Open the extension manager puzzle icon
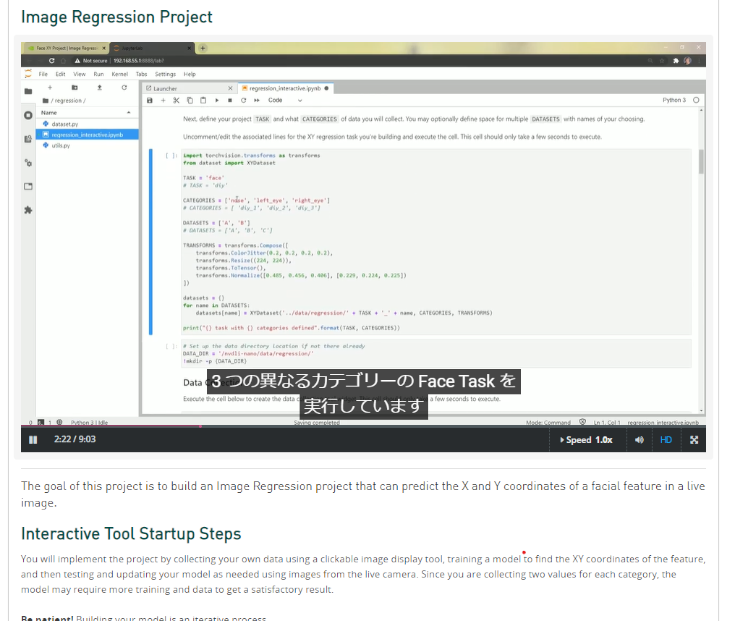Screen dimensions: 735x621 28,210
